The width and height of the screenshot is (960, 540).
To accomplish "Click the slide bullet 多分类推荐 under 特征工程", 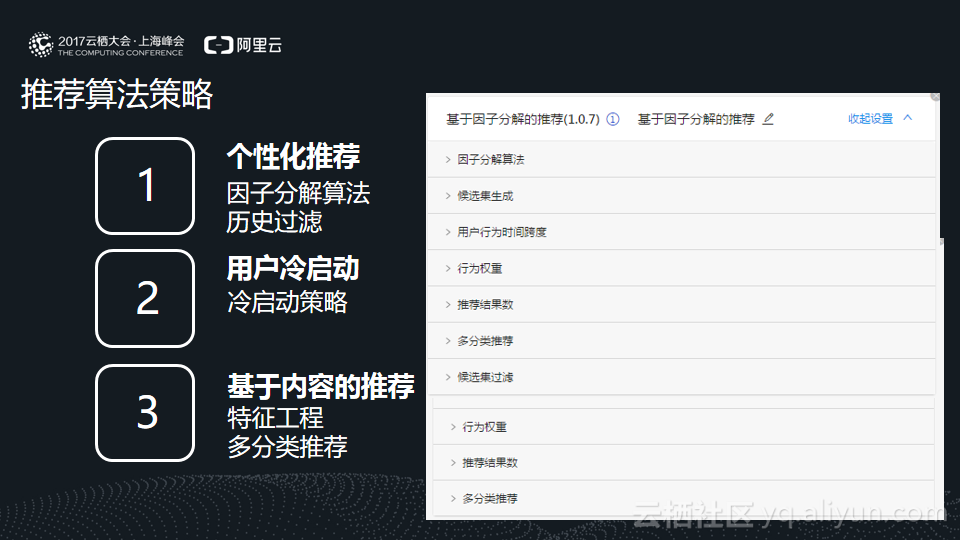I will (x=287, y=446).
